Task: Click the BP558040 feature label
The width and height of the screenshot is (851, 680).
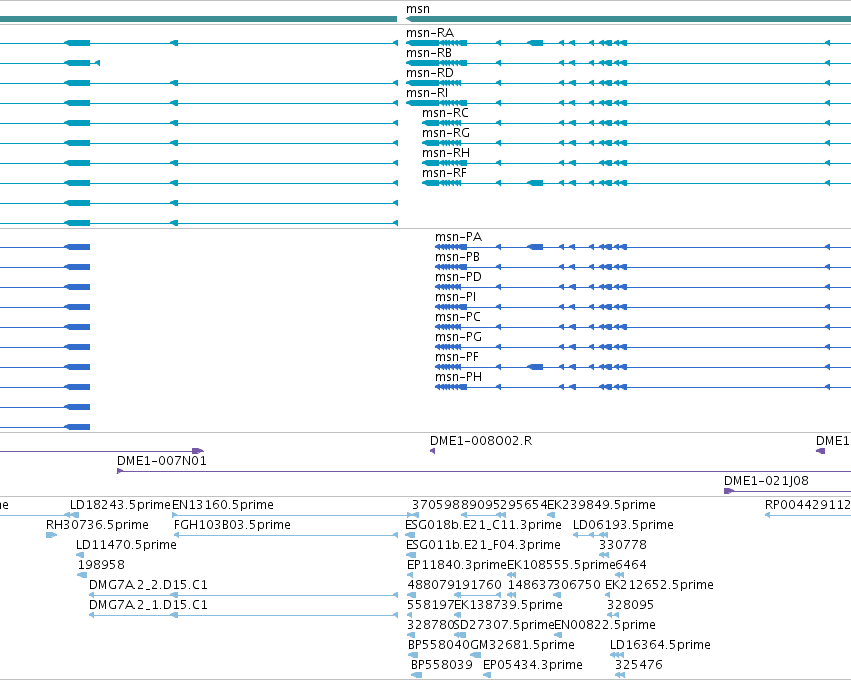Action: coord(439,645)
